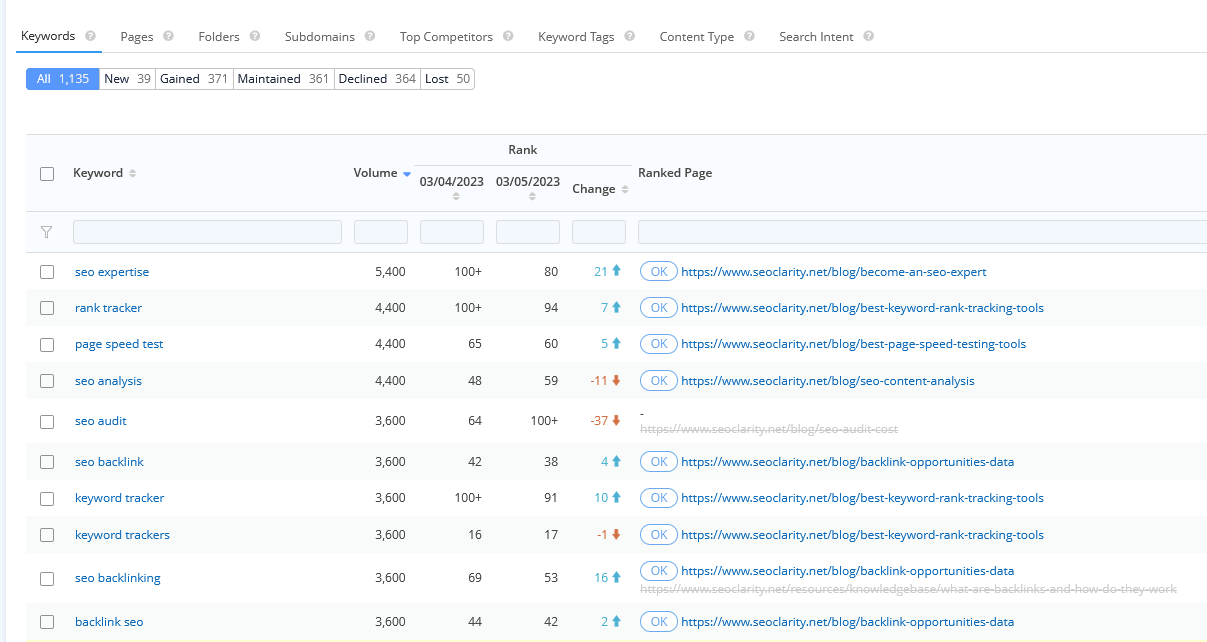Open the backlink seo keyword link
Viewport: 1207px width, 642px height.
(x=109, y=622)
